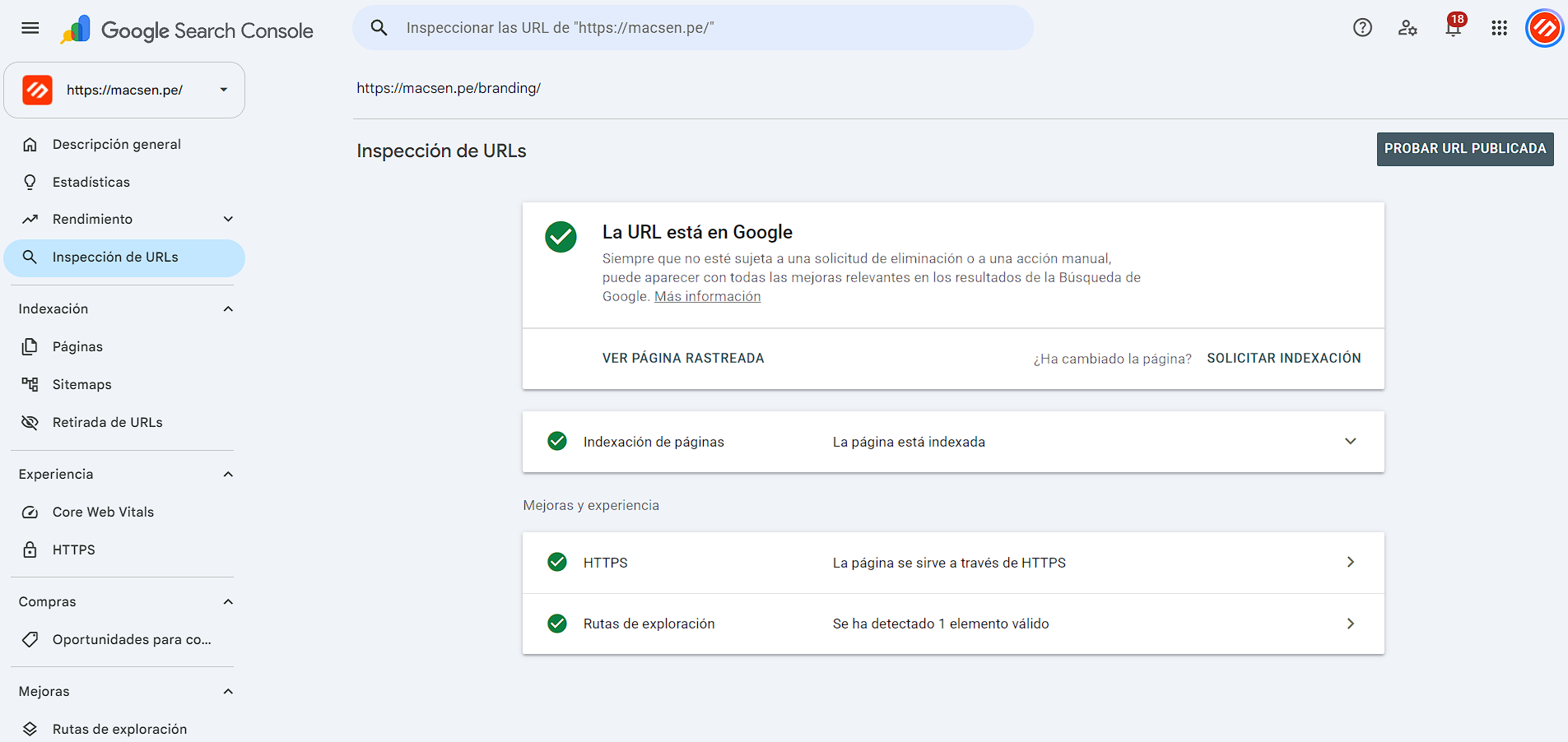This screenshot has width=1568, height=742.
Task: Click 'La página está indexada' status text
Action: point(909,442)
